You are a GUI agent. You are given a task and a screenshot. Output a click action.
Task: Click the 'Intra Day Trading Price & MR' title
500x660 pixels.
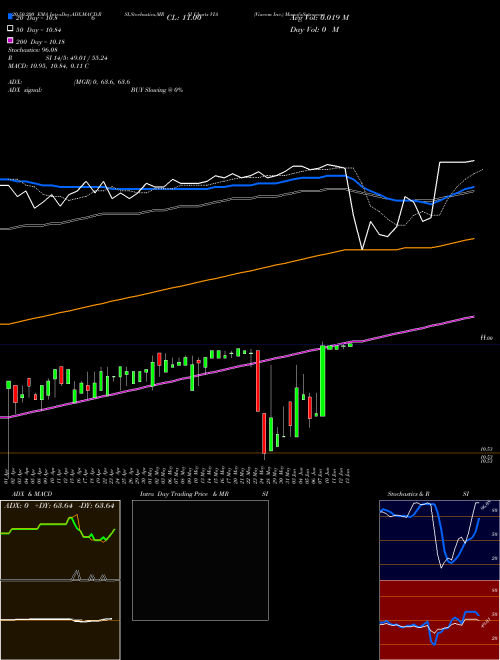point(184,494)
